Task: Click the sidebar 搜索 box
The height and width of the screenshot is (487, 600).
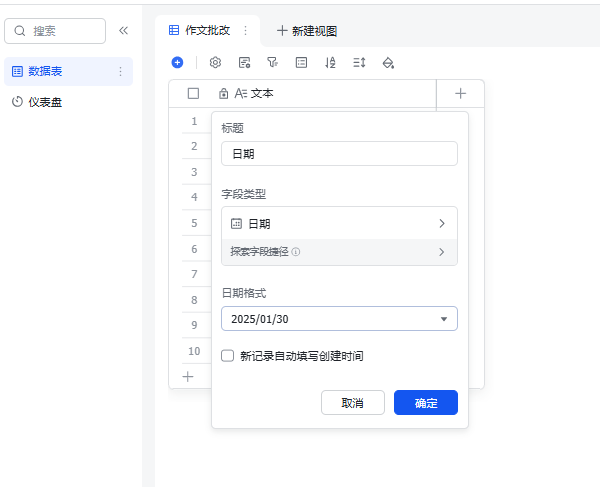Action: (55, 31)
